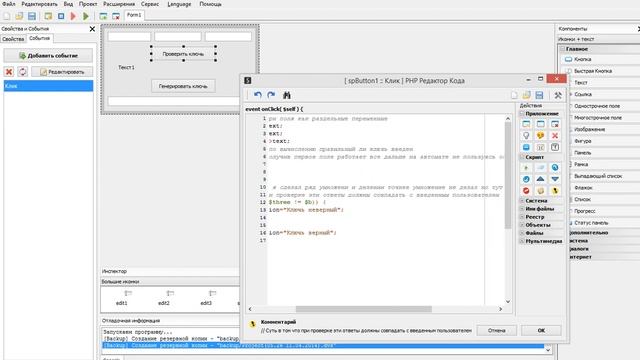Select the Клик event in list
This screenshot has height=360, width=640.
tap(48, 86)
